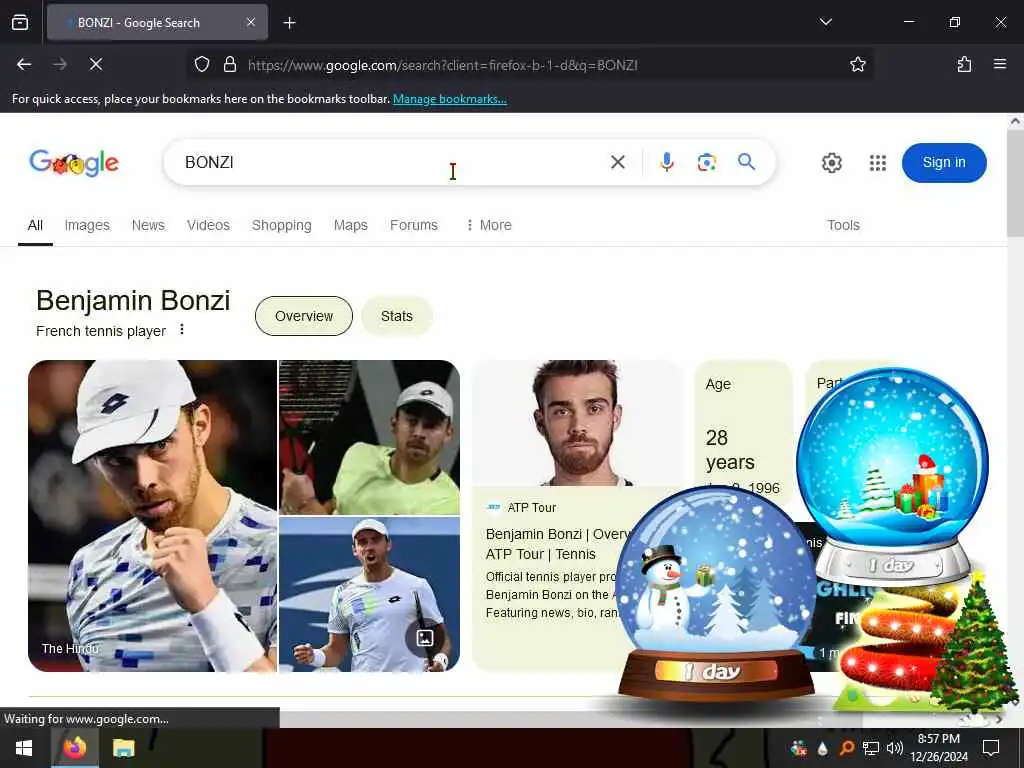Open the Windows notification center icon

[x=991, y=748]
